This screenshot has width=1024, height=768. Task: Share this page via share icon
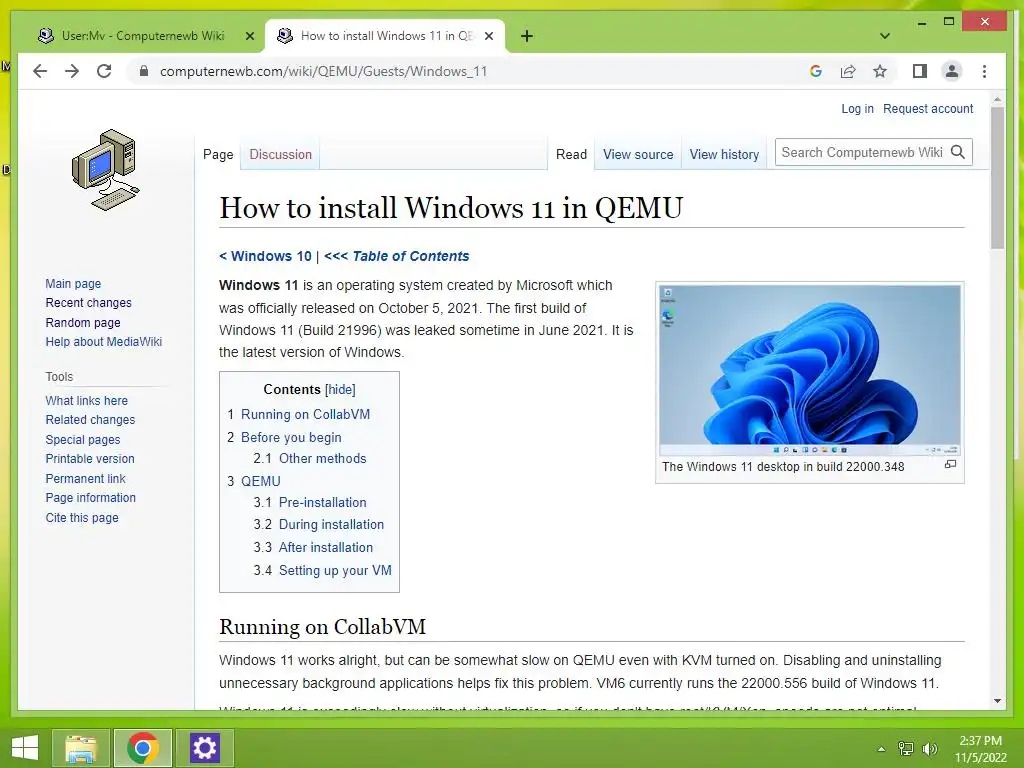click(x=848, y=71)
